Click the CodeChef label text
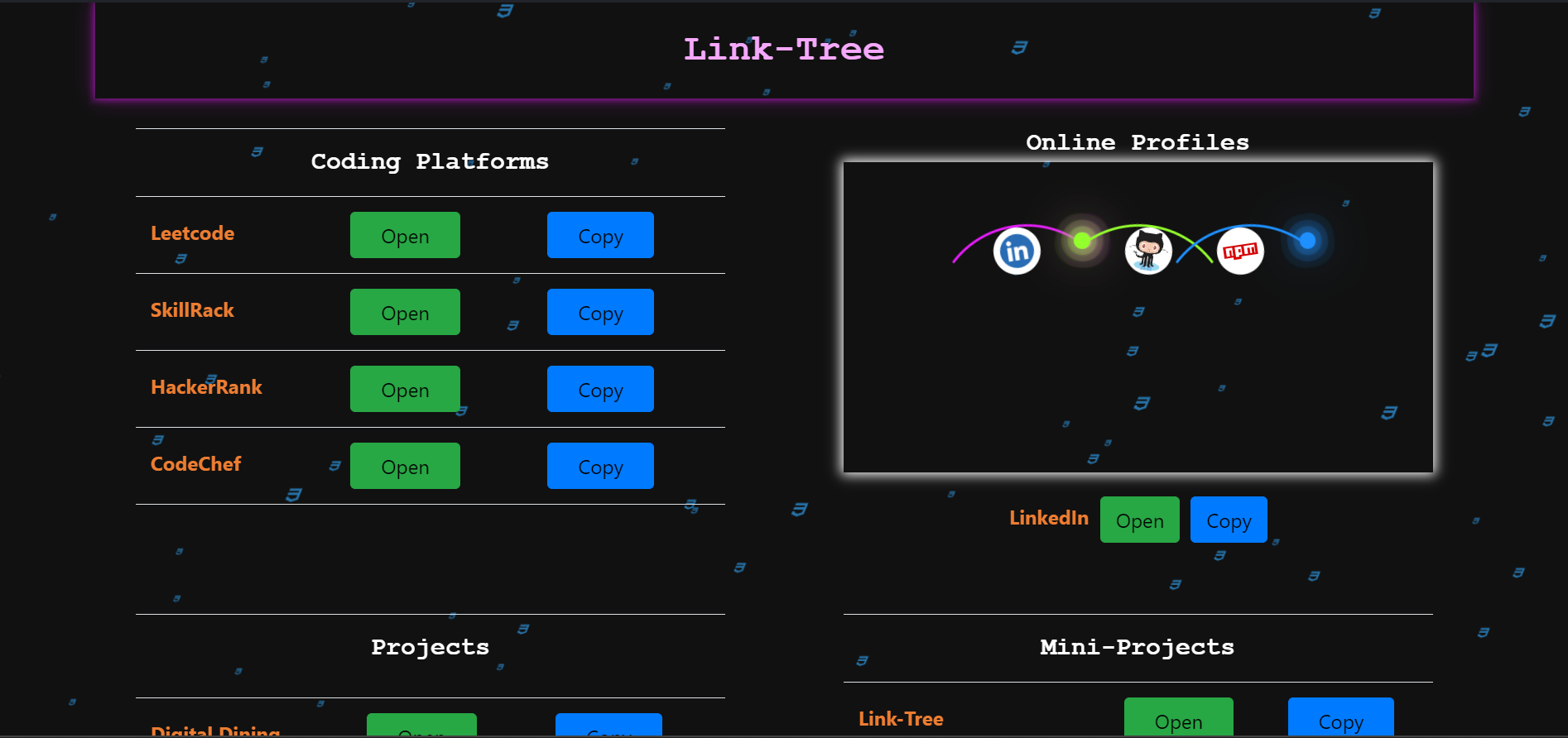 [x=195, y=464]
